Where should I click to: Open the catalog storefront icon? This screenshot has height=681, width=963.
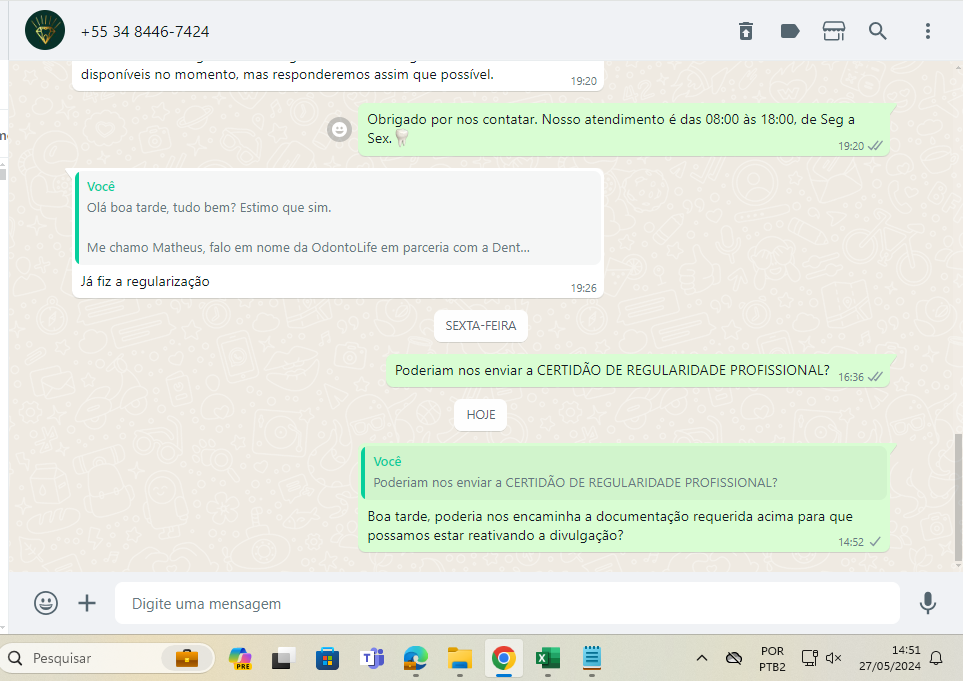(x=834, y=31)
